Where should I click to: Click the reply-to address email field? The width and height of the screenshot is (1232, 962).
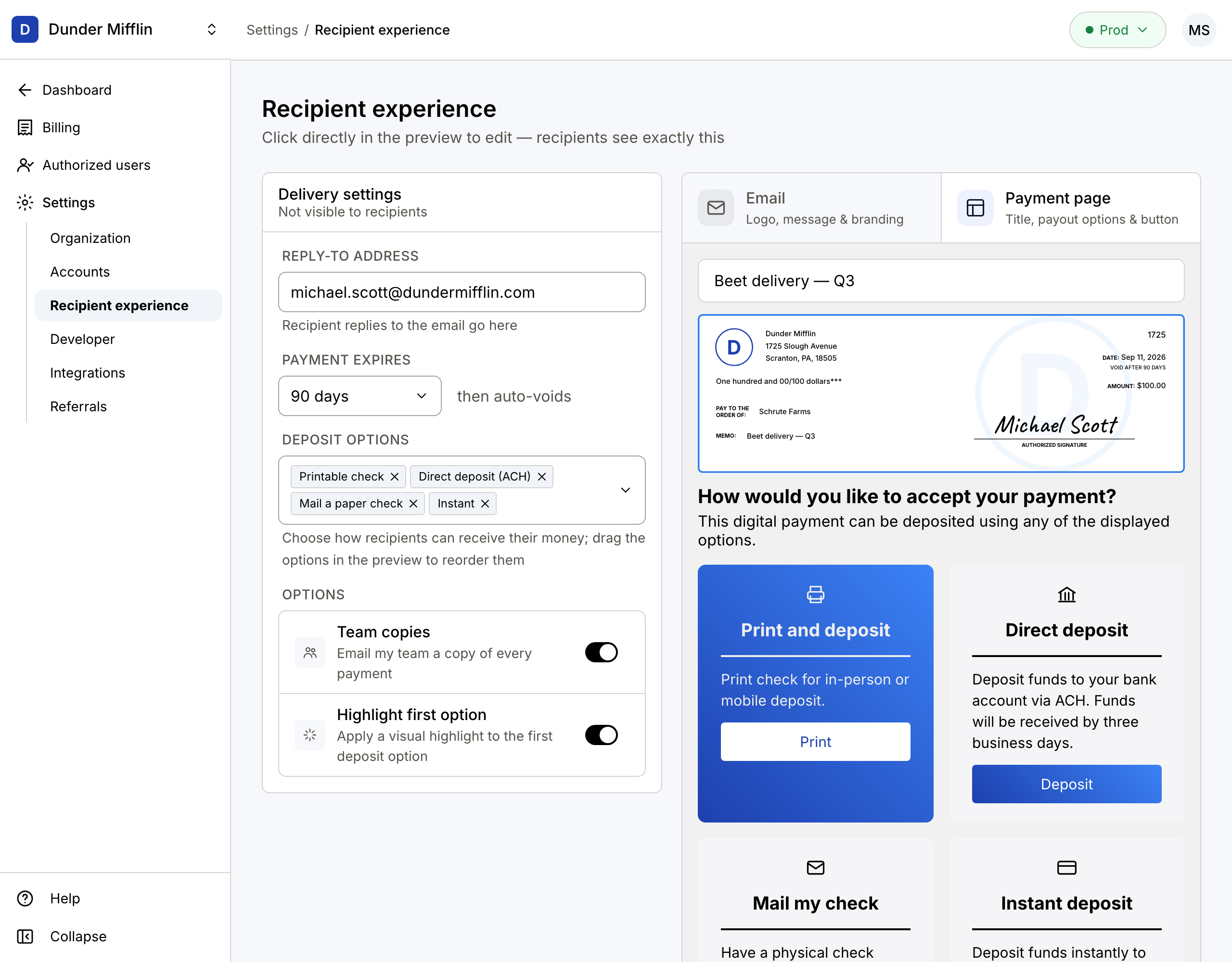(x=462, y=292)
